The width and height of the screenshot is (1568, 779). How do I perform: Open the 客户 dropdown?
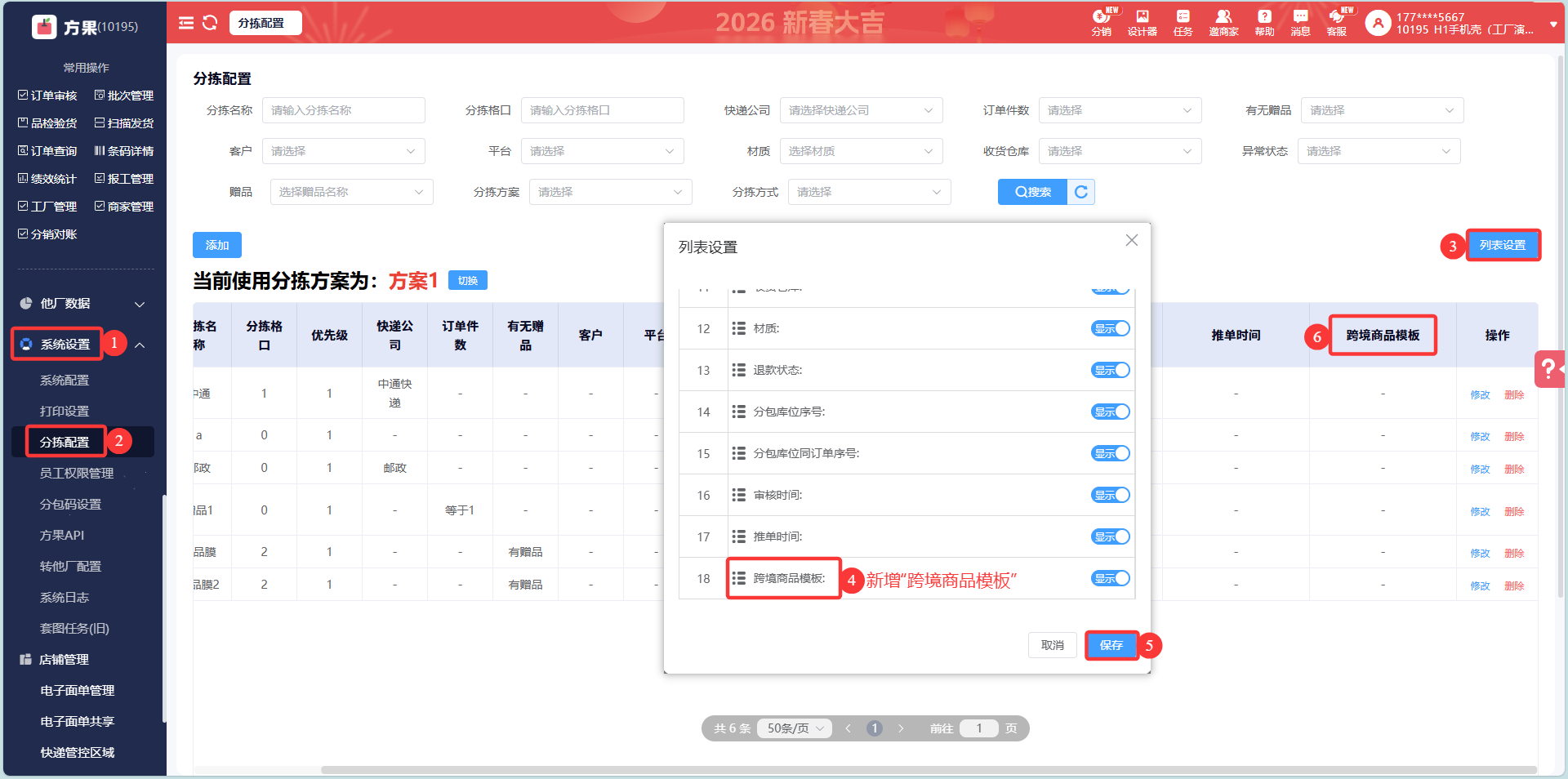(343, 151)
